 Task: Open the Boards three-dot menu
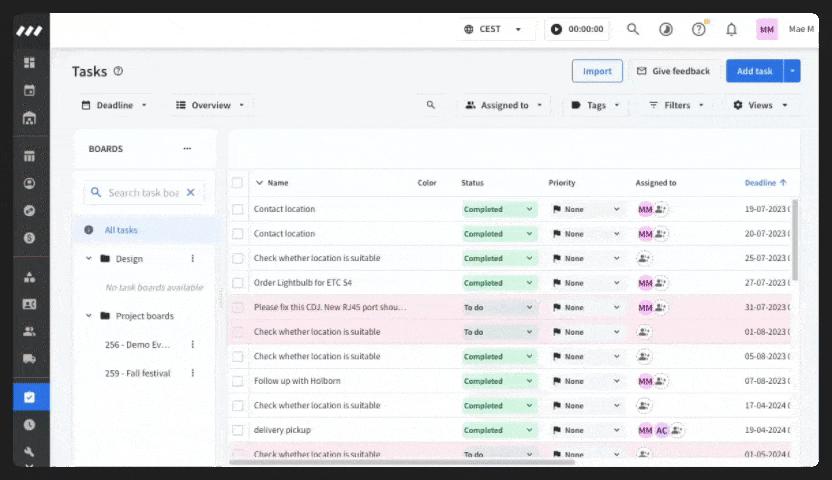(x=187, y=149)
